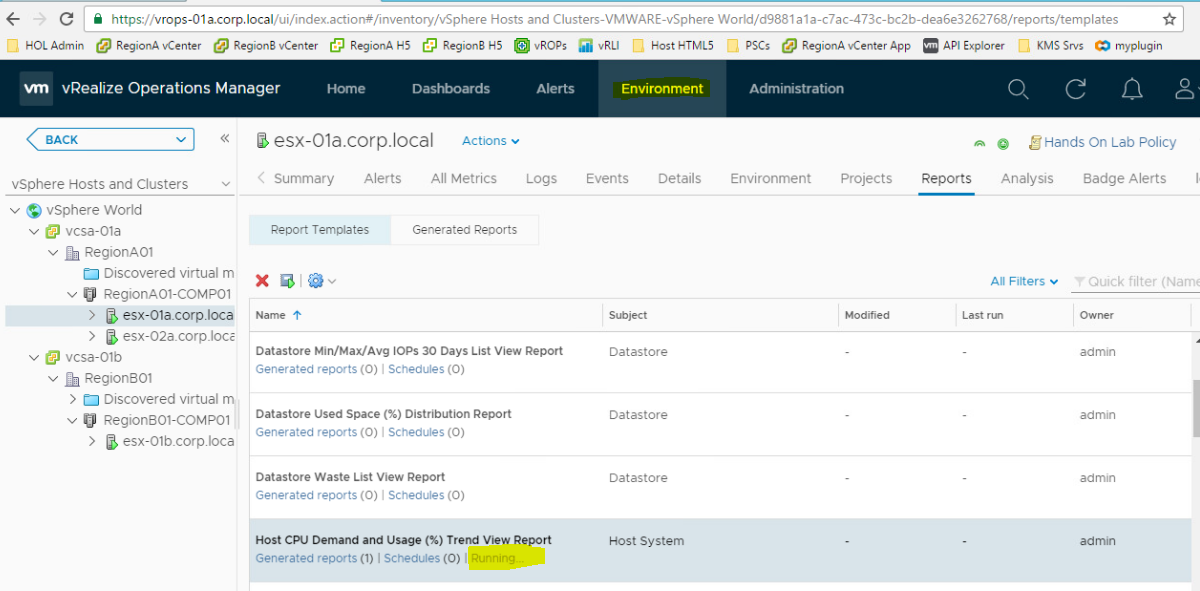Reload the page with browser refresh icon

pyautogui.click(x=67, y=19)
